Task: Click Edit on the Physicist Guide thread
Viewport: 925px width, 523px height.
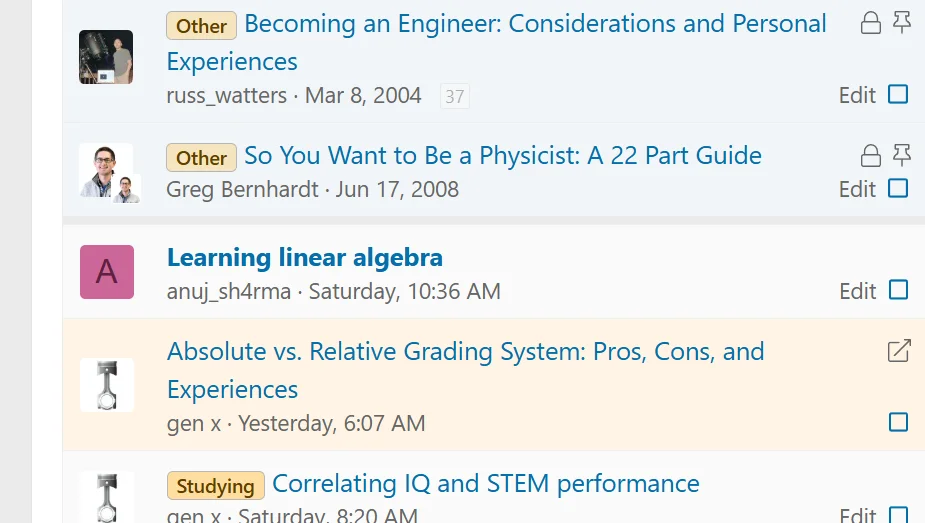Action: 858,189
